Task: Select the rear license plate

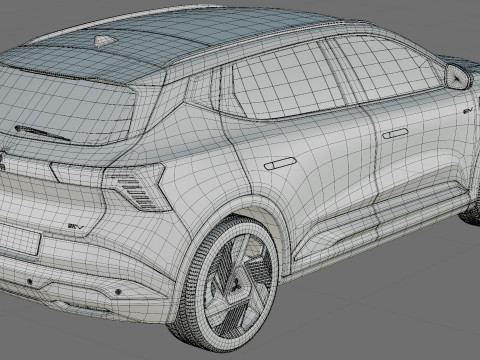Action: click(20, 239)
